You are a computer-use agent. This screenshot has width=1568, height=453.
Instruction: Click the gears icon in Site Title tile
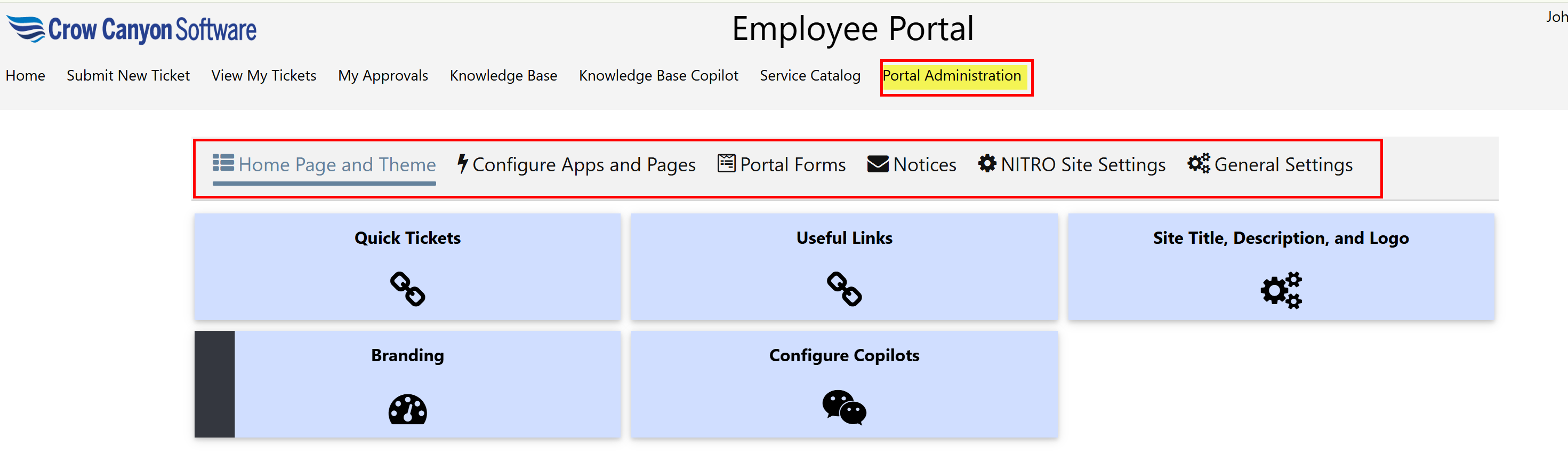1281,290
